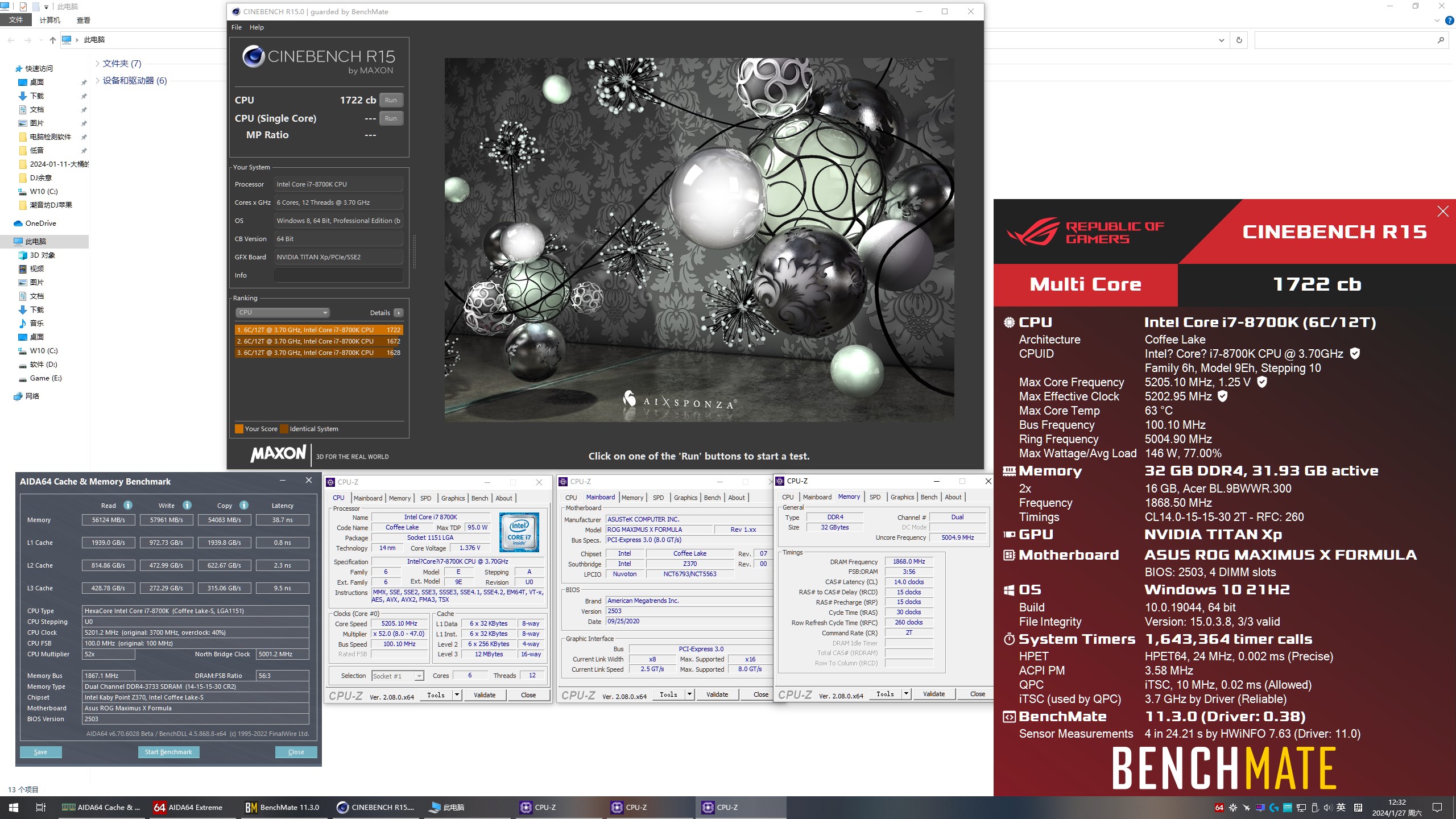Close the BenchMate result overlay
Screen dimensions: 1456x819
(x=1443, y=212)
